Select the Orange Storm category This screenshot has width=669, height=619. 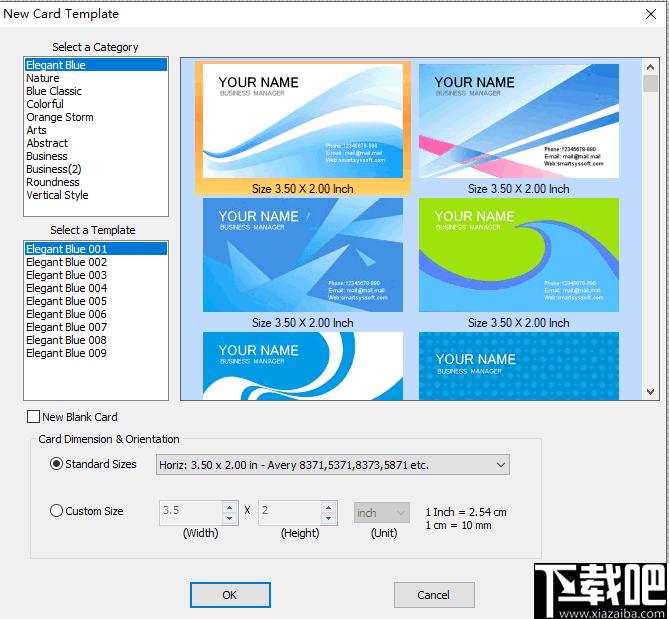[x=59, y=117]
